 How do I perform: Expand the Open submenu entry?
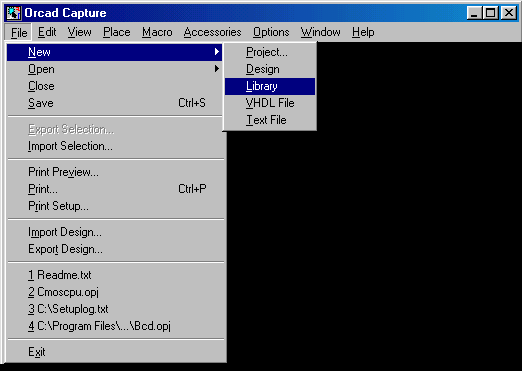114,69
